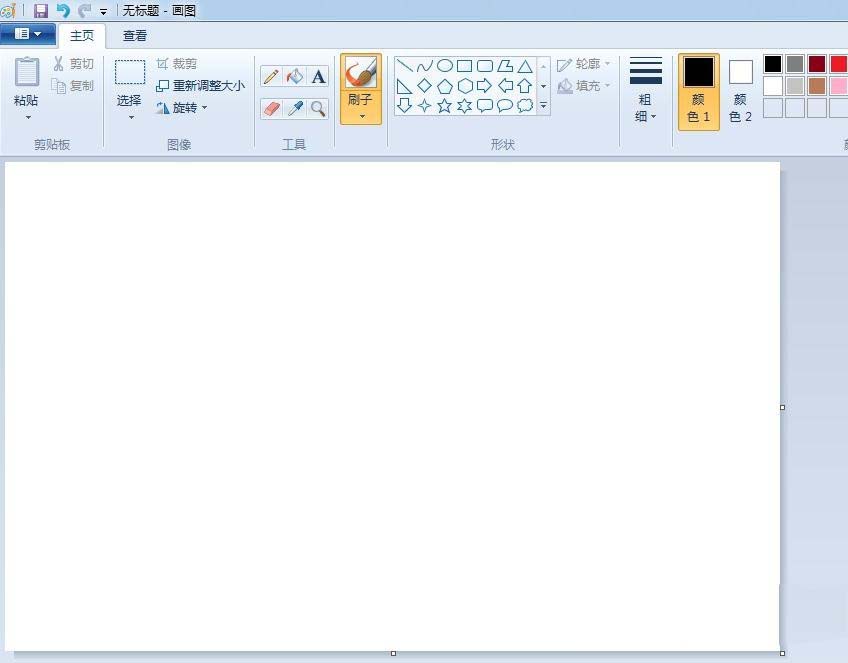The height and width of the screenshot is (663, 848).
Task: Select the Magnifier tool
Action: (x=319, y=109)
